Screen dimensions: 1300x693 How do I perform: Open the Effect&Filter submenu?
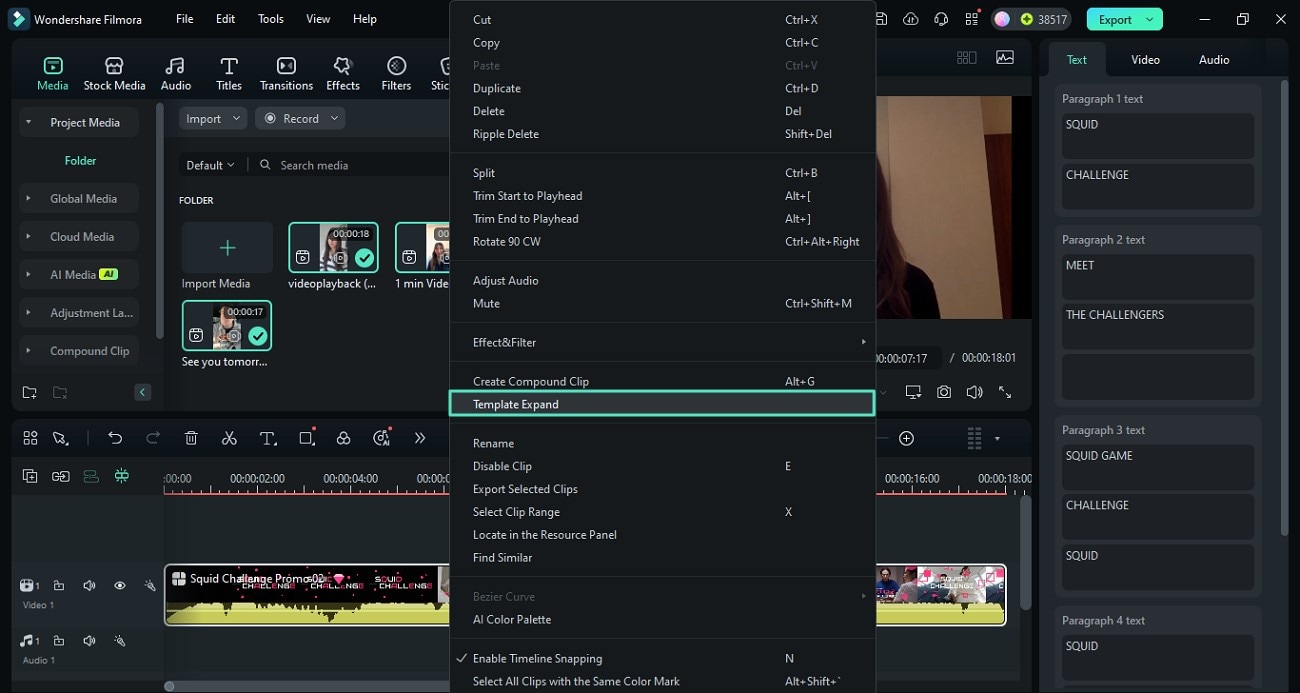point(661,342)
